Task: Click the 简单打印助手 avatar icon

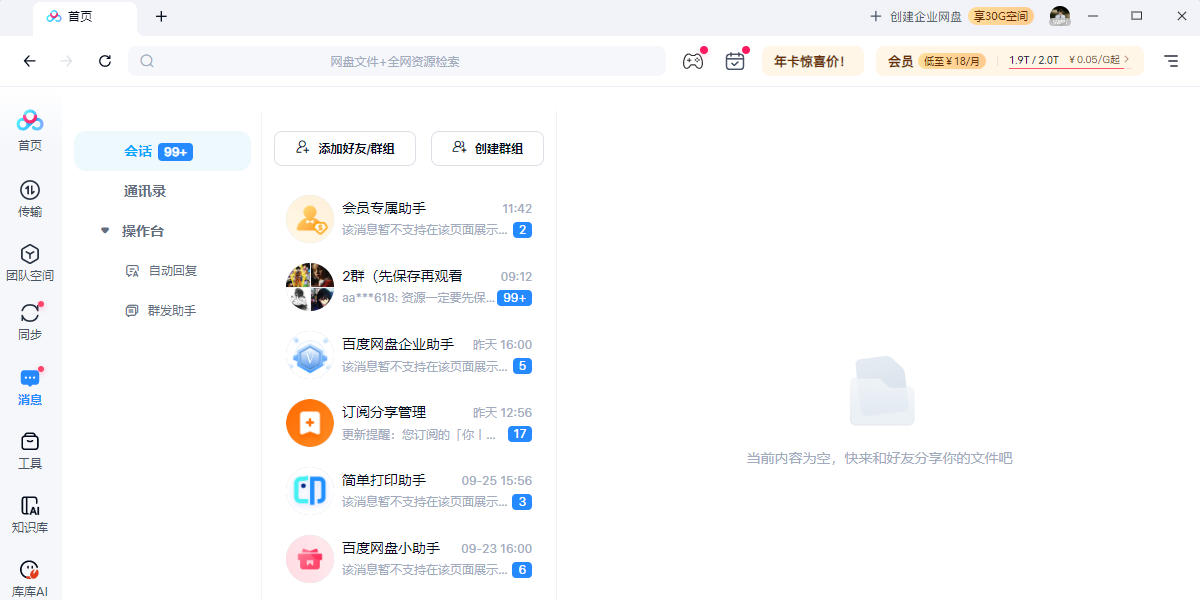Action: coord(310,491)
